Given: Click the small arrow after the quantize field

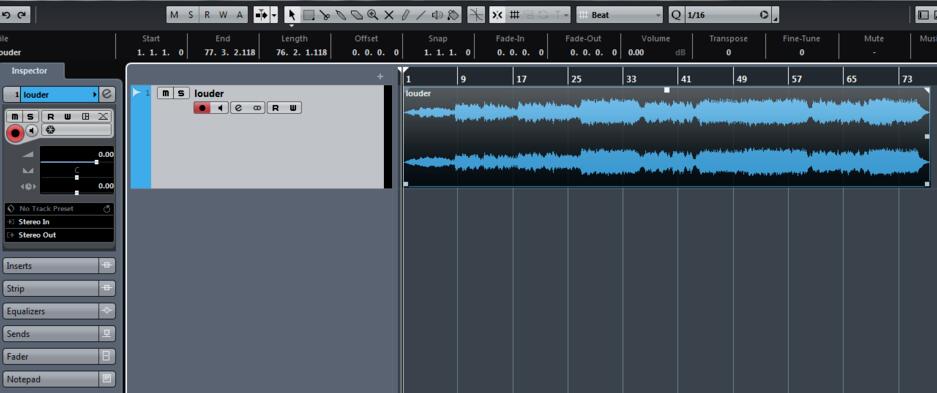Looking at the screenshot, I should 776,15.
